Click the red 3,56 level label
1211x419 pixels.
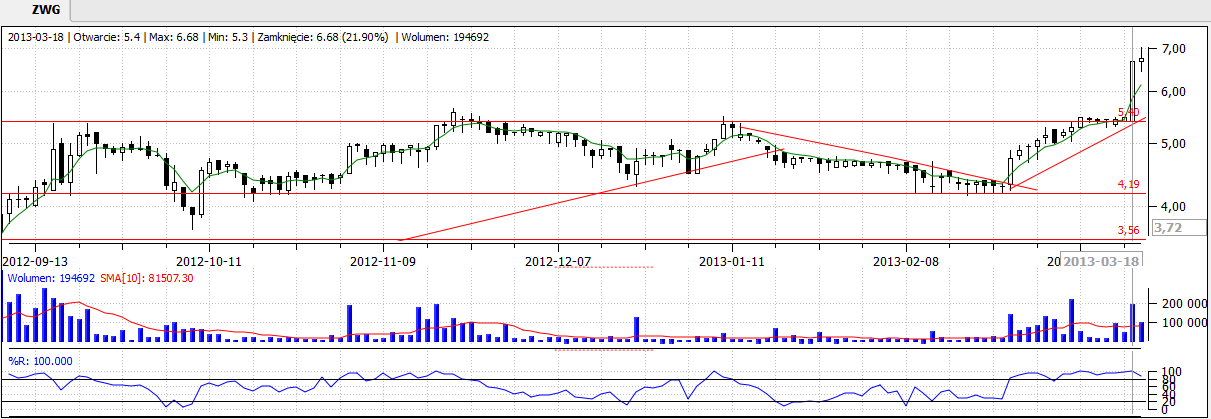pos(1128,229)
